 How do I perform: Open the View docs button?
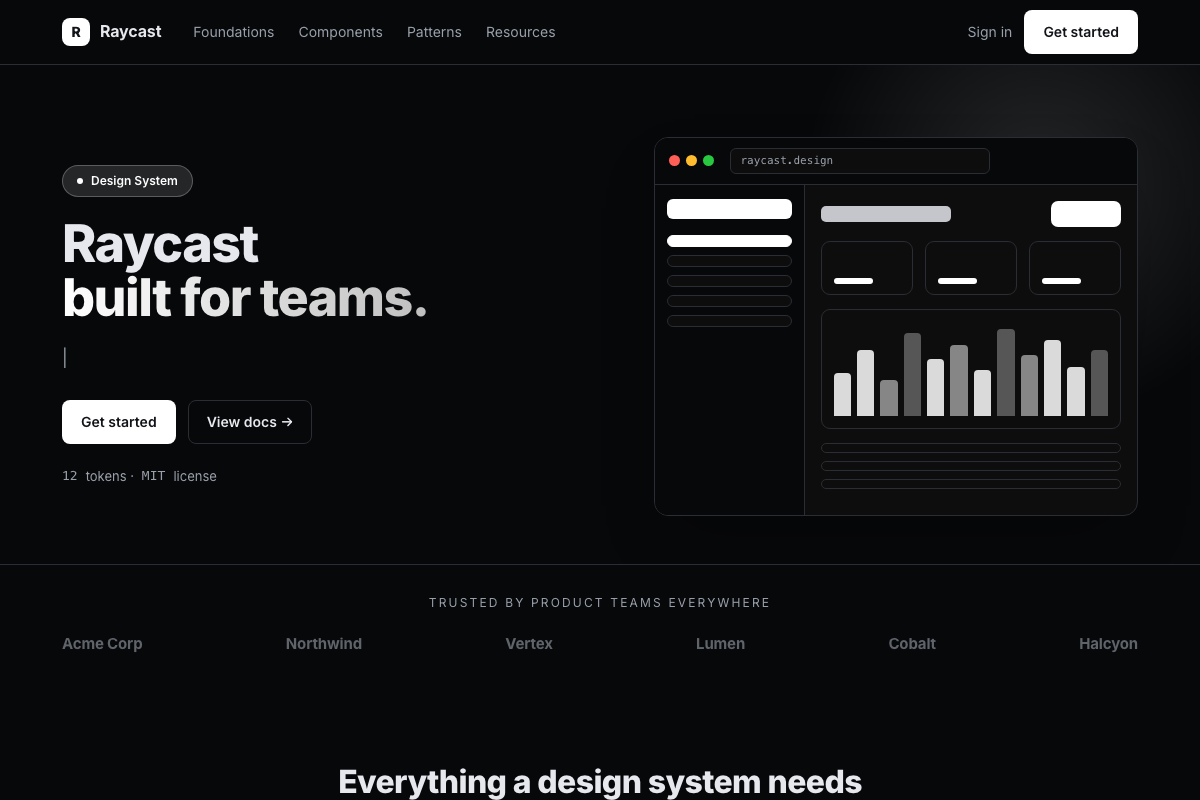pos(250,422)
